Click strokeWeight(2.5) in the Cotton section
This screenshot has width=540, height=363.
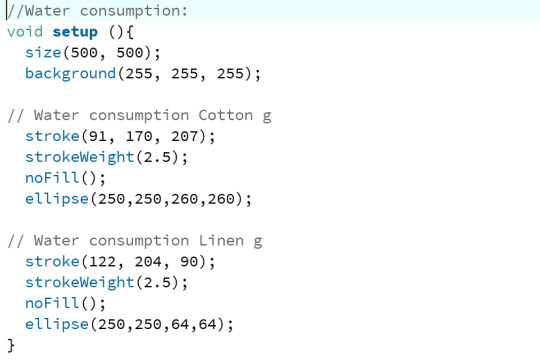pos(107,157)
